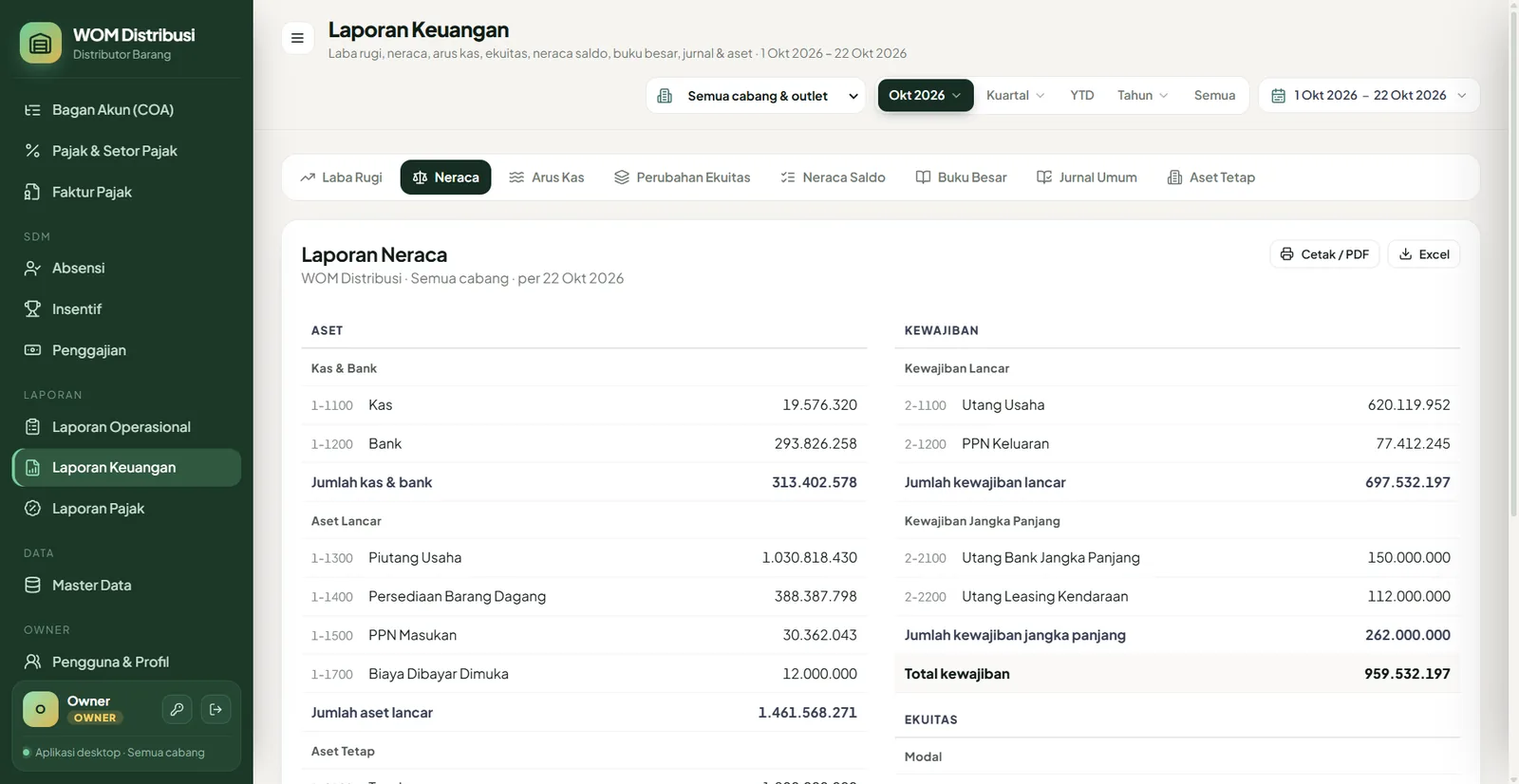Export the report with the Excel button
This screenshot has height=784, width=1519.
click(1424, 254)
